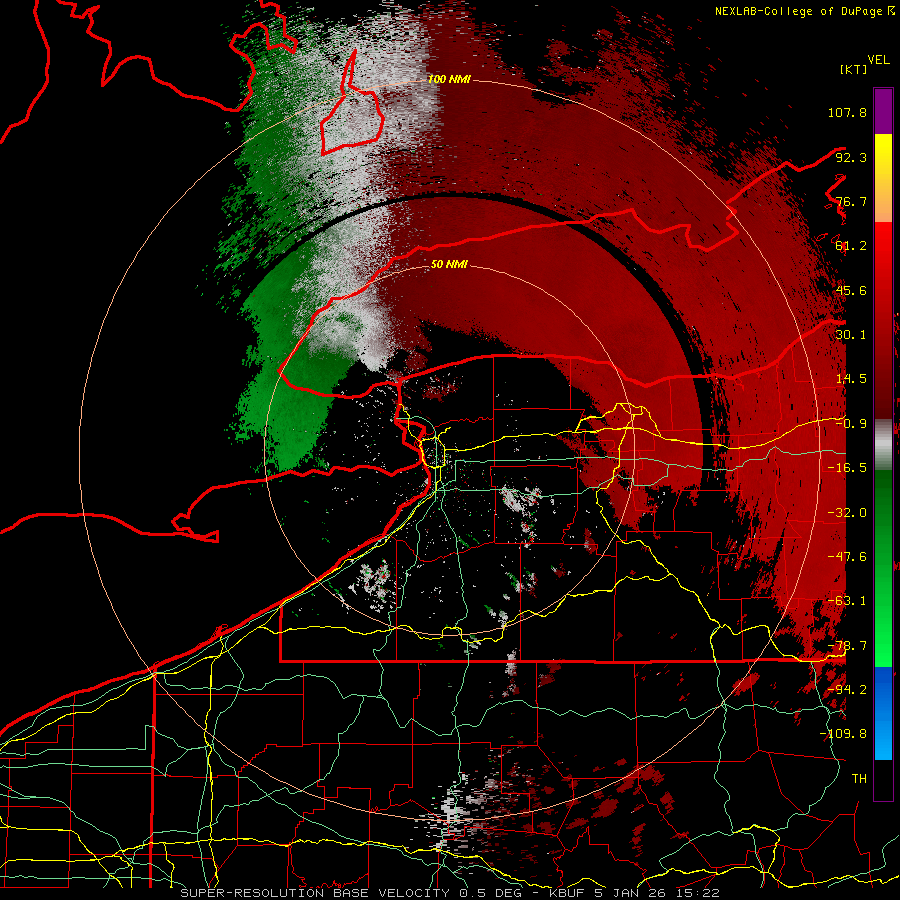Click the 61.2 scale value
Viewport: 900px width, 900px height.
[x=851, y=246]
